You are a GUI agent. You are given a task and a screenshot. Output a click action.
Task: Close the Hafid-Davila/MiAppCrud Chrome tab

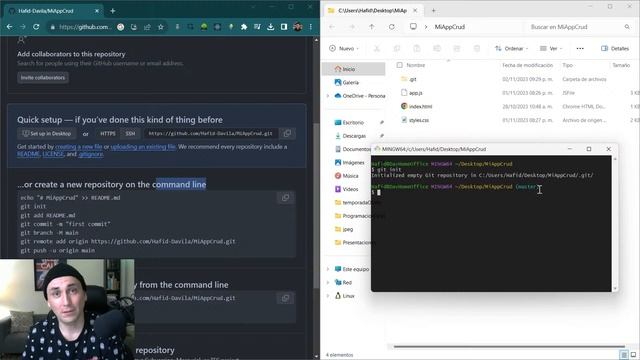pyautogui.click(x=97, y=11)
